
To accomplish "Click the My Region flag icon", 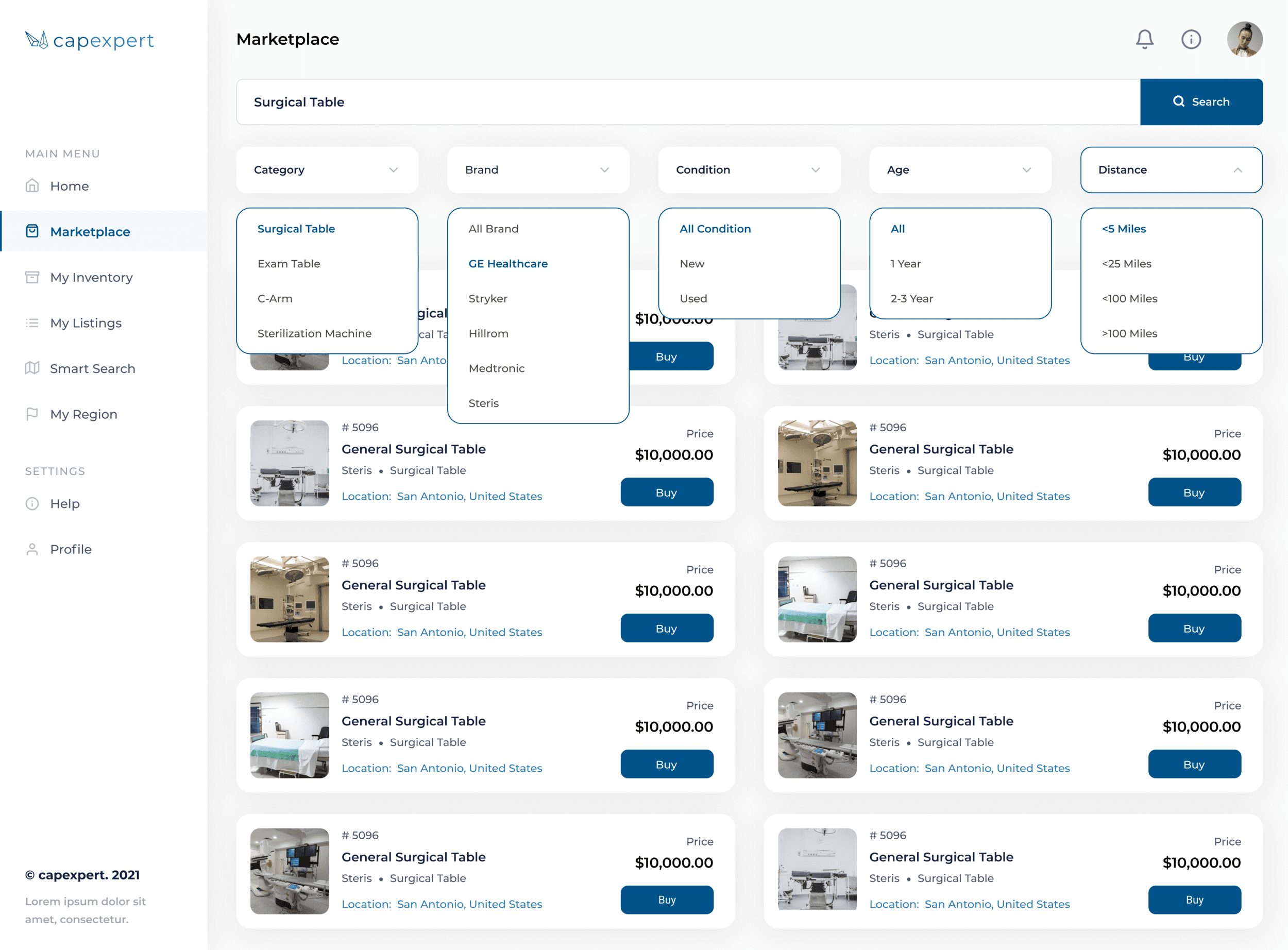I will click(32, 414).
